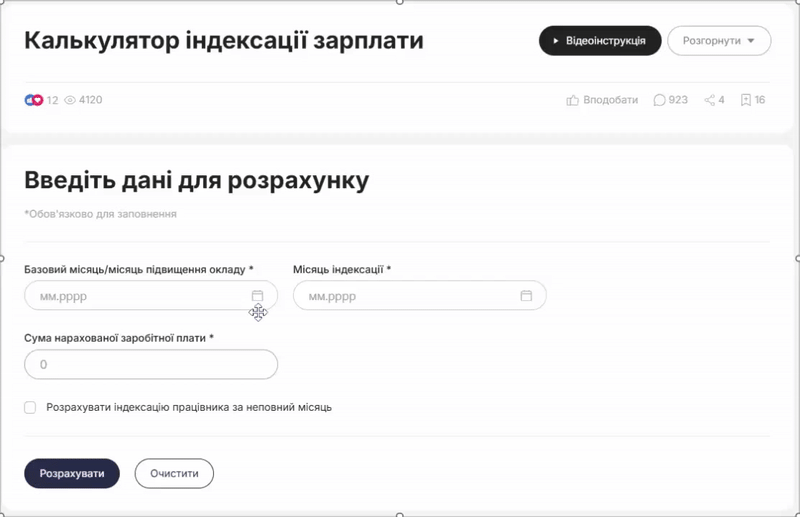Open calendar picker in Базовий місяць field
This screenshot has width=800, height=517.
coord(257,296)
